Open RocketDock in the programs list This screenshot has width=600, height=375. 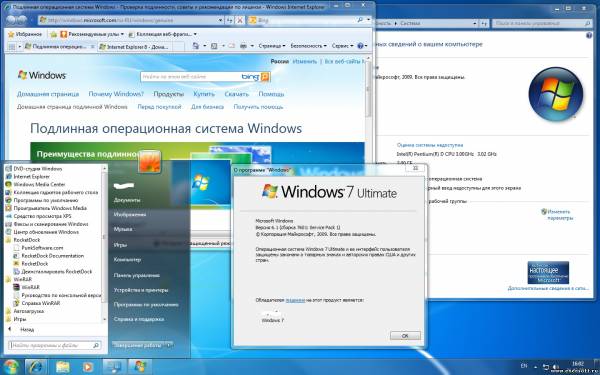tap(35, 264)
